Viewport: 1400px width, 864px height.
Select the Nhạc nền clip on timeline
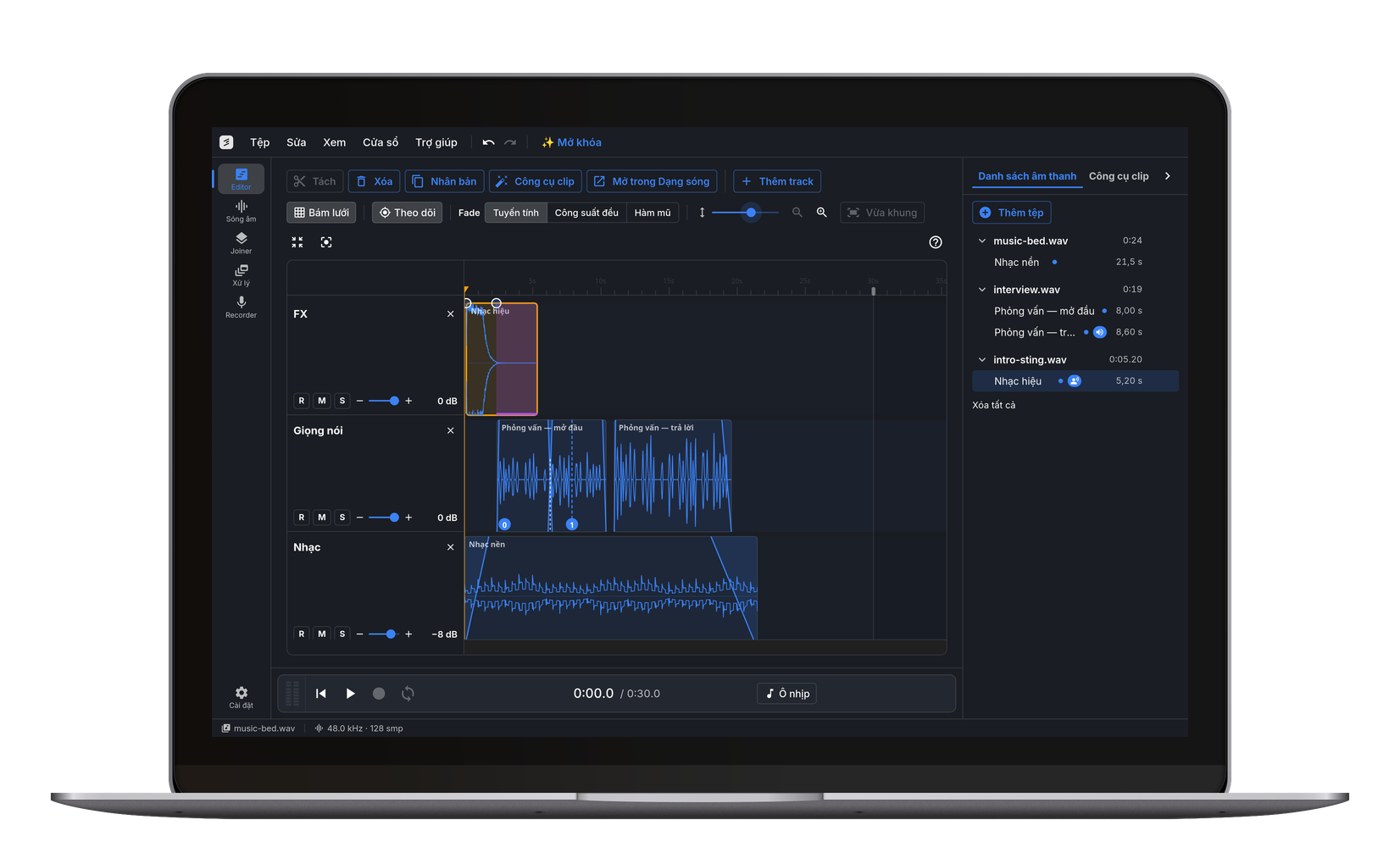[611, 588]
